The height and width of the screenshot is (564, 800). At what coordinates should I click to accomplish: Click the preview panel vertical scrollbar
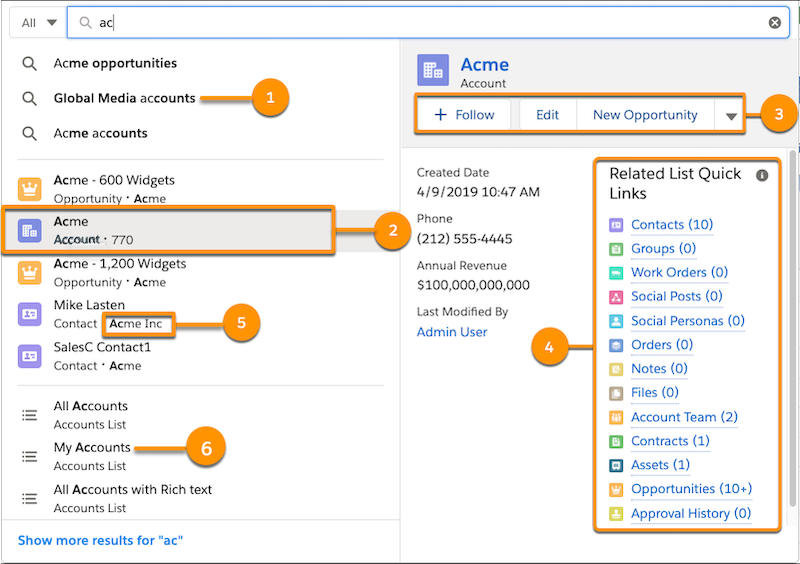792,327
